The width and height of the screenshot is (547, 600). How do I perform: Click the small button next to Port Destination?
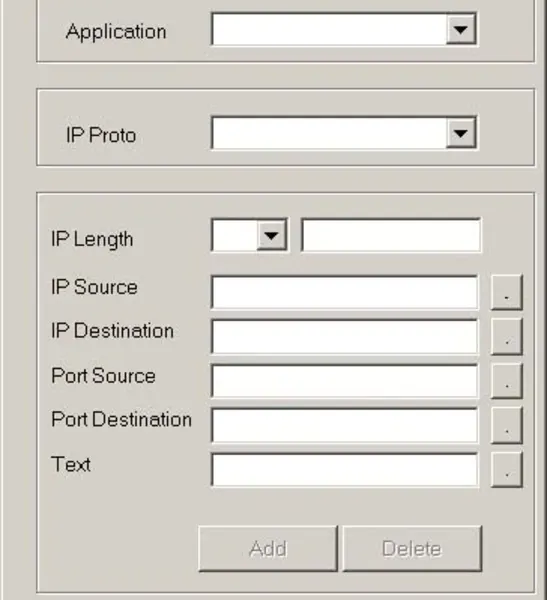(x=506, y=426)
